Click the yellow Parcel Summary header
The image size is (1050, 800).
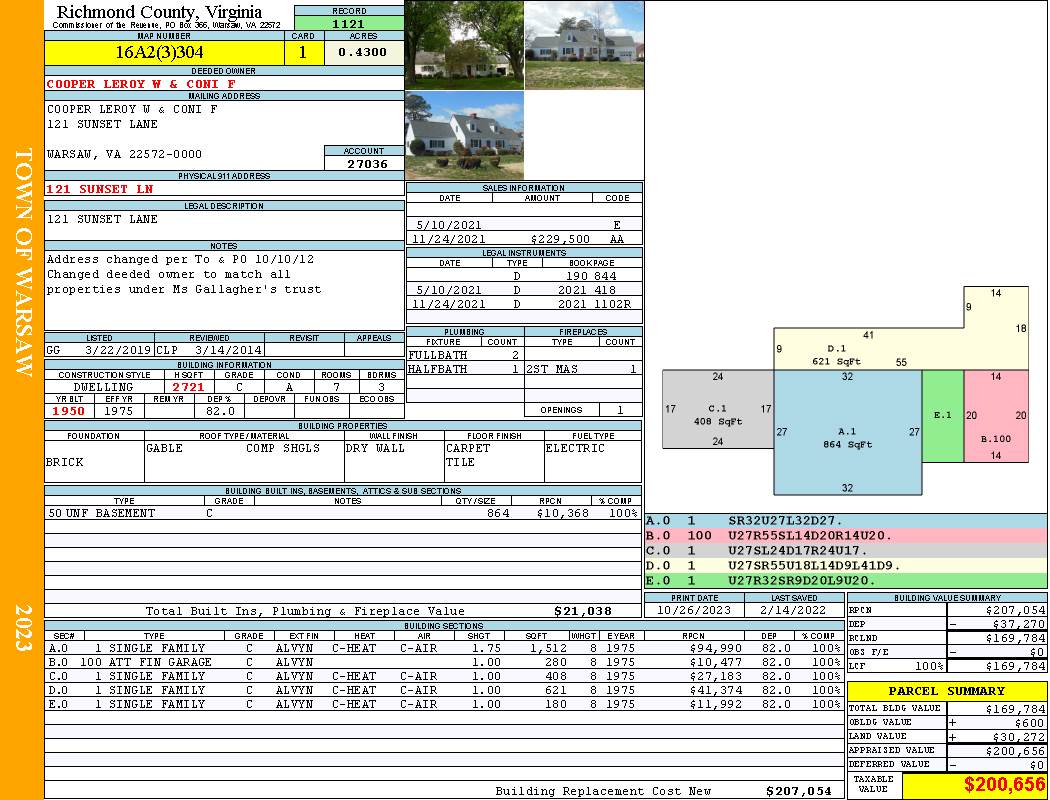coord(947,691)
